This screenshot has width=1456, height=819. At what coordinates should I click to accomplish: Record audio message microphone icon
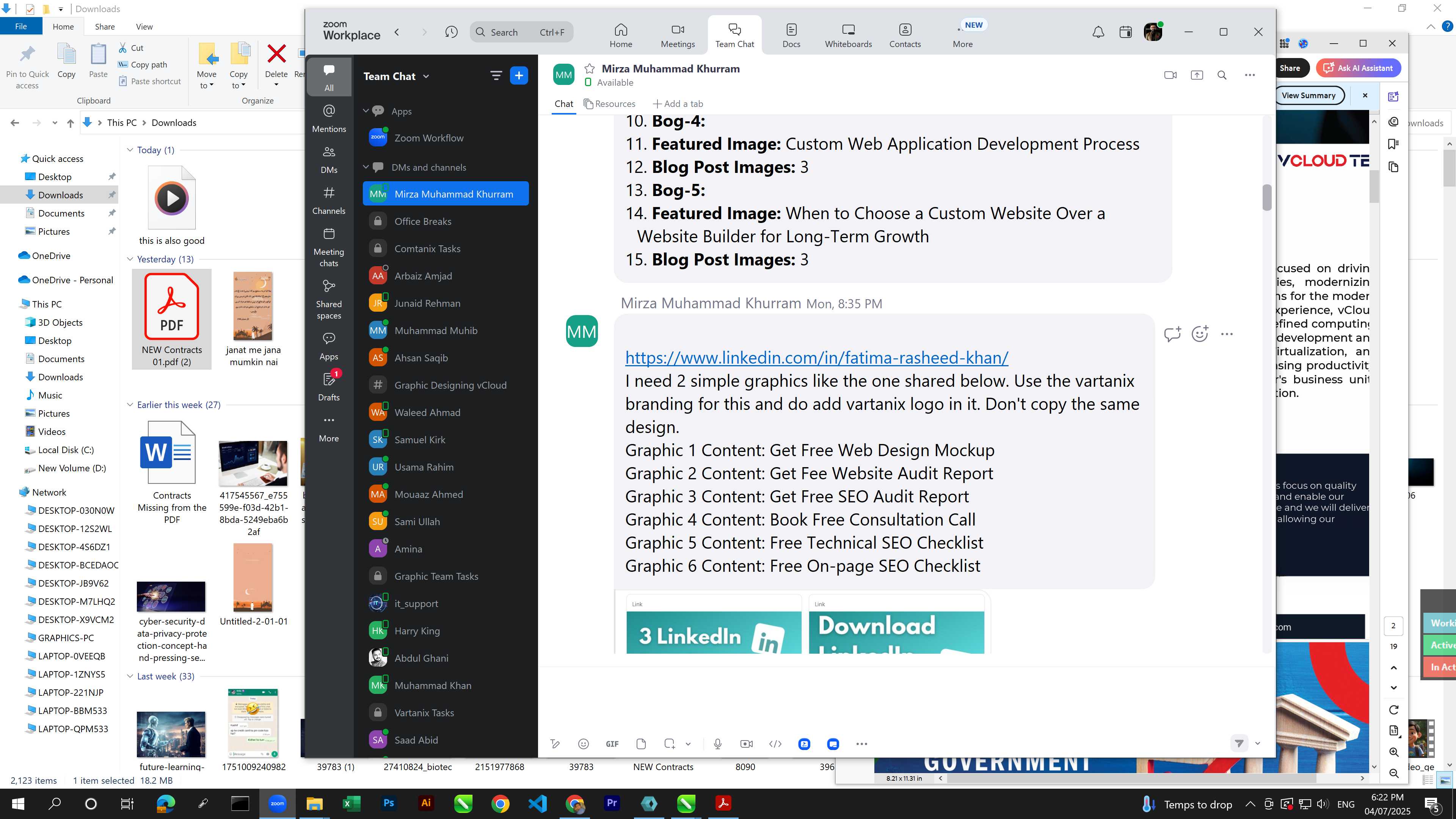(717, 744)
